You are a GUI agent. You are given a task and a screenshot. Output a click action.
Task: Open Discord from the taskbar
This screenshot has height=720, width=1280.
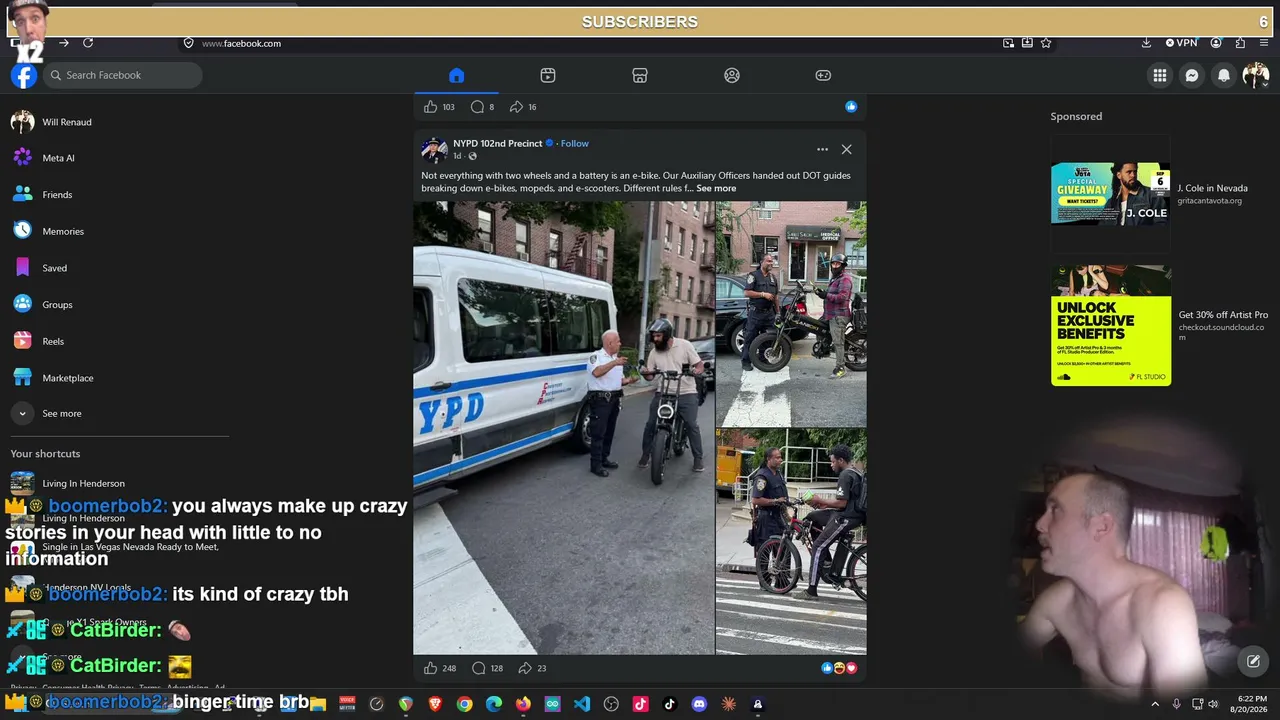[699, 704]
